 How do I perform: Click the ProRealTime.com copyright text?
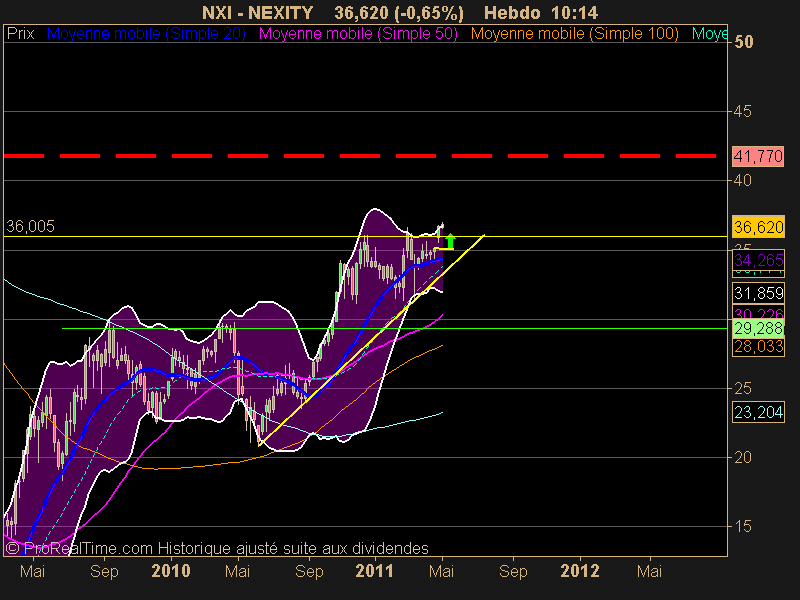tap(217, 548)
